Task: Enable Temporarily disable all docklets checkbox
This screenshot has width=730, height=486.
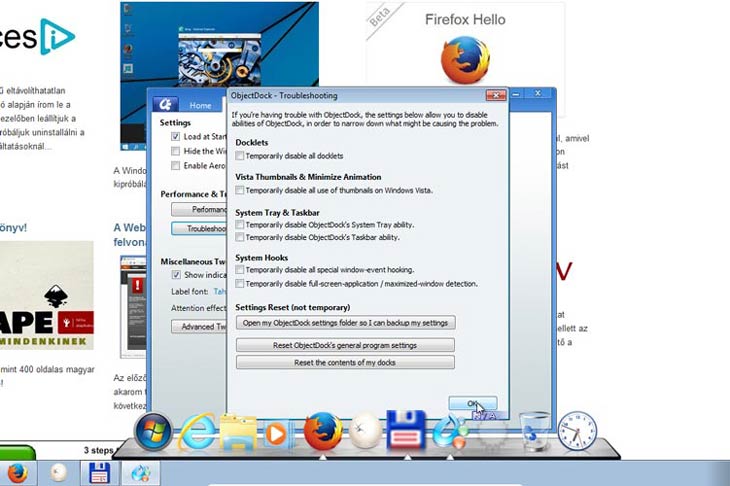Action: click(x=240, y=156)
